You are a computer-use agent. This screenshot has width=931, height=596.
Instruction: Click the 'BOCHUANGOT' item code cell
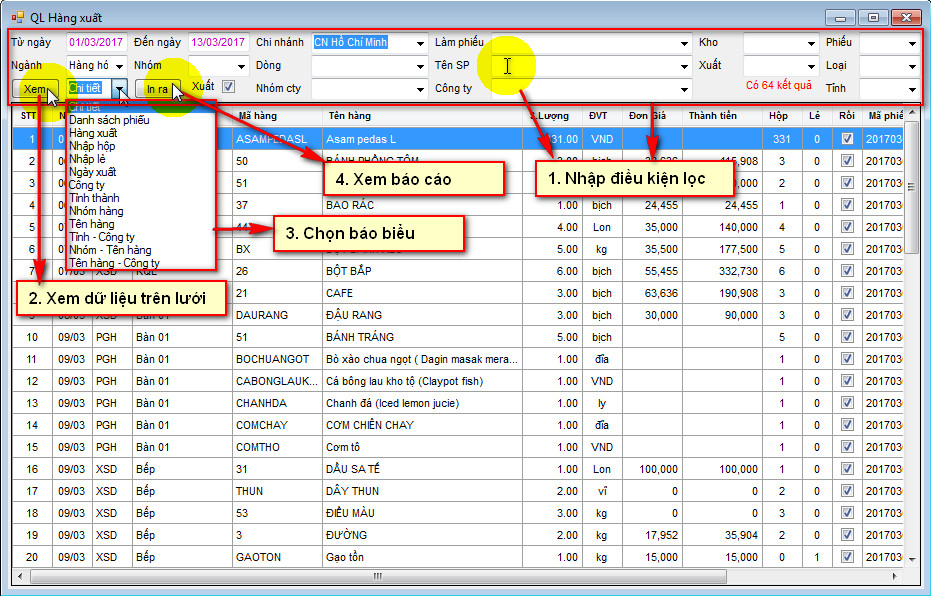pyautogui.click(x=277, y=359)
